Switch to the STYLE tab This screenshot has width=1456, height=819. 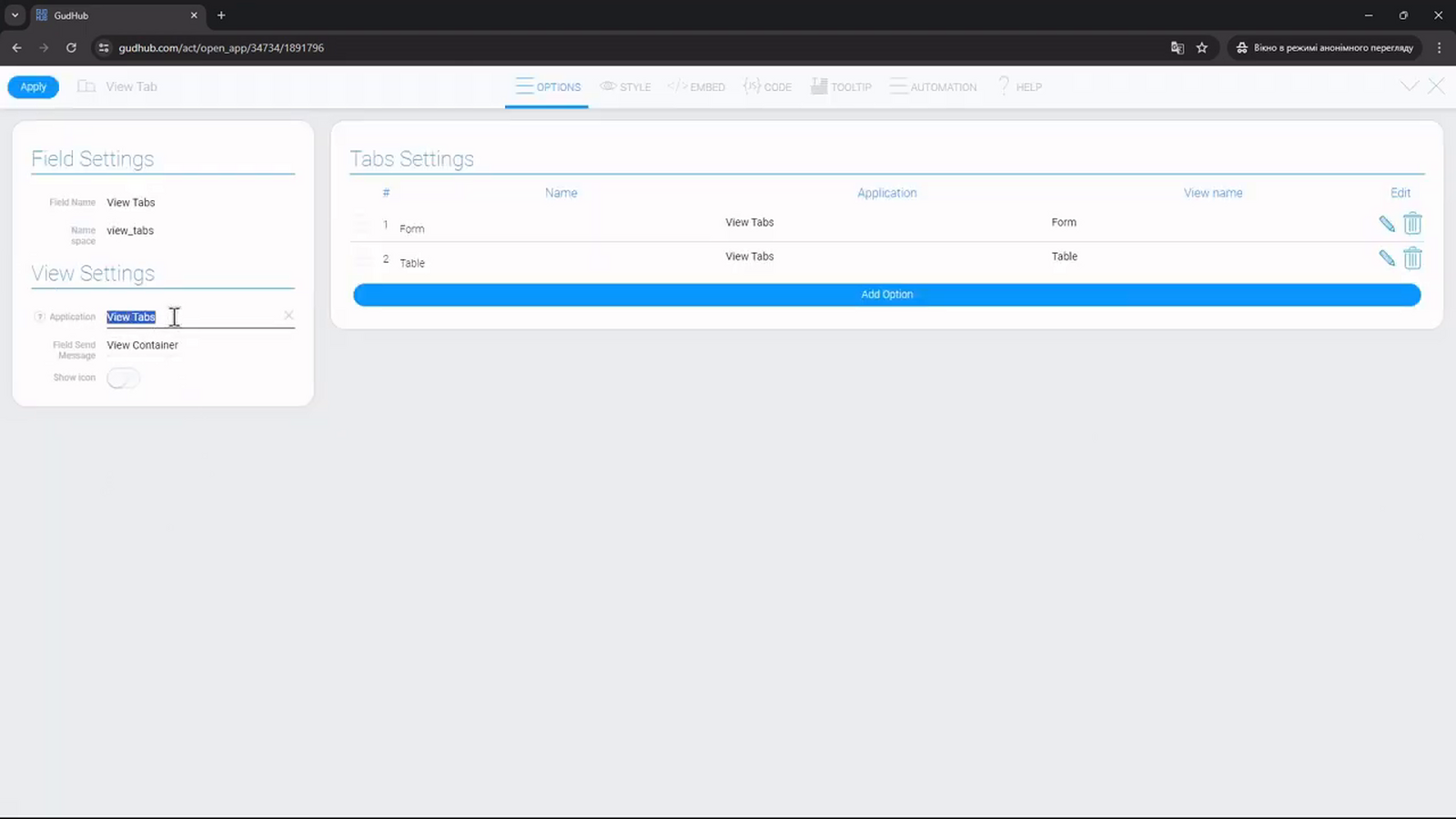point(625,87)
